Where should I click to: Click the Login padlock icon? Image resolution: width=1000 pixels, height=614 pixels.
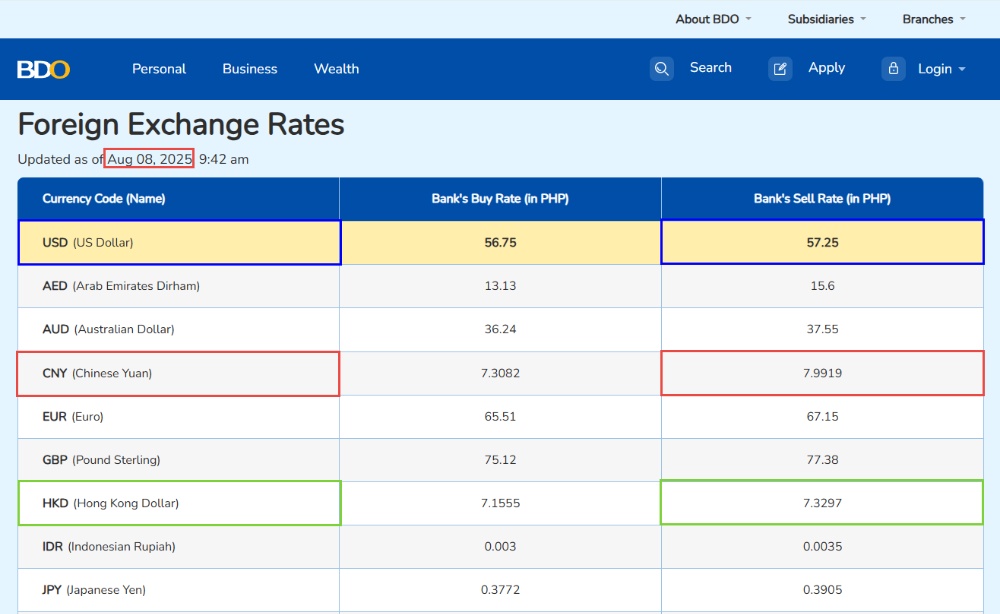893,69
